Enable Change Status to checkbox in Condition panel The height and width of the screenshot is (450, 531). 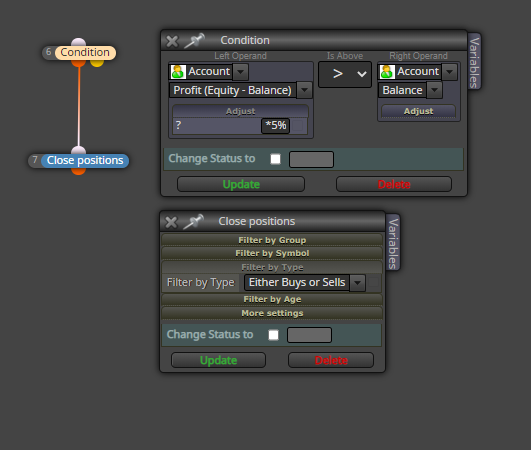pos(276,159)
